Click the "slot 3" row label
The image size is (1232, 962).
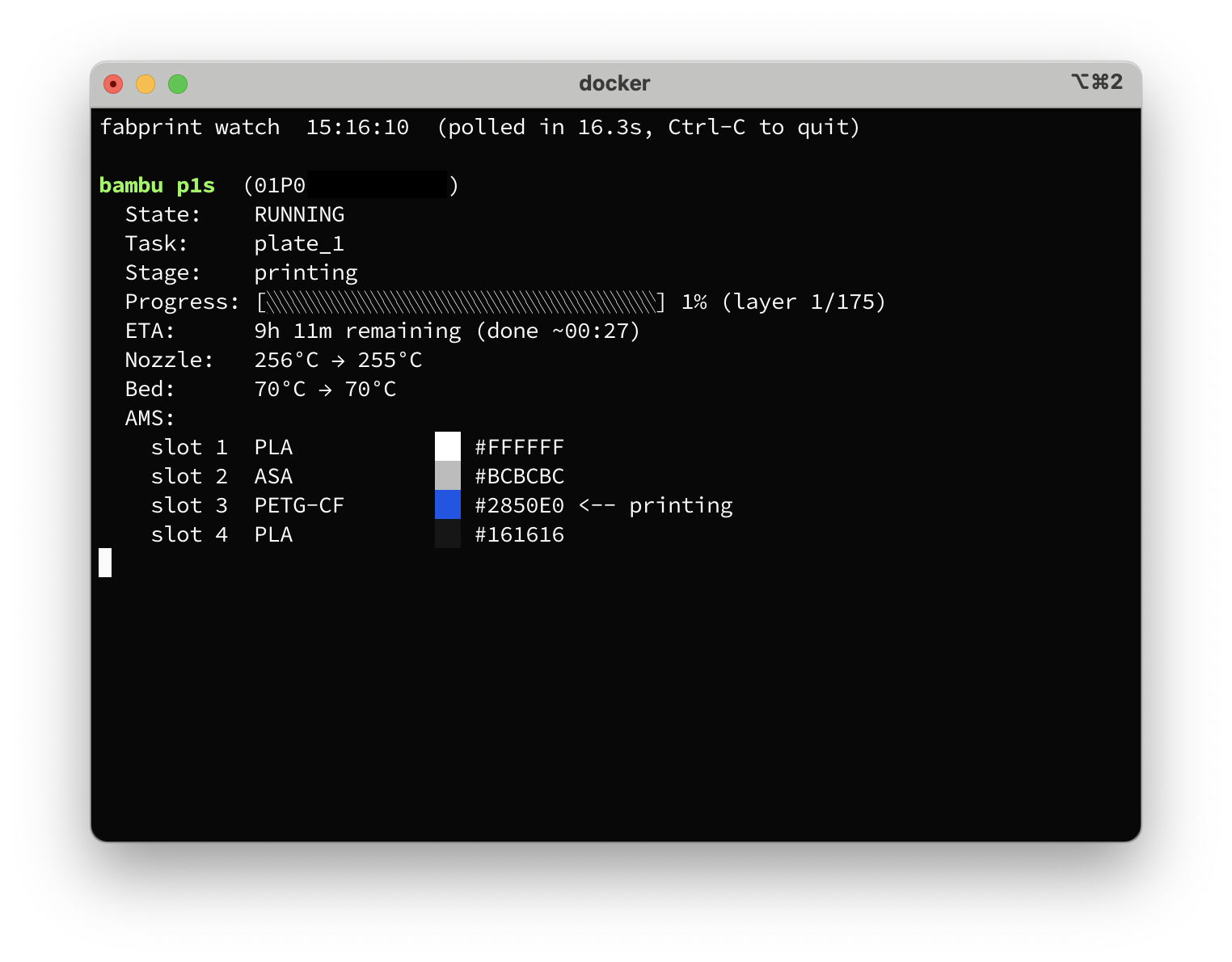click(189, 506)
